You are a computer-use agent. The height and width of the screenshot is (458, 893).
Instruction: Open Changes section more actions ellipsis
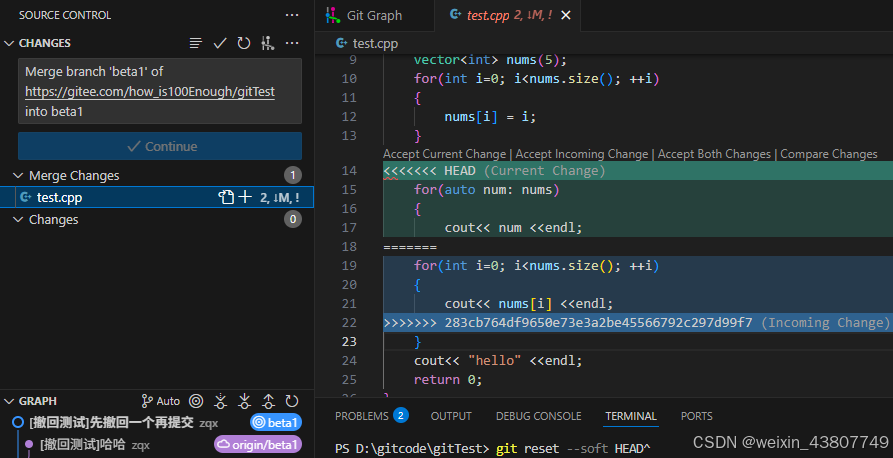292,43
